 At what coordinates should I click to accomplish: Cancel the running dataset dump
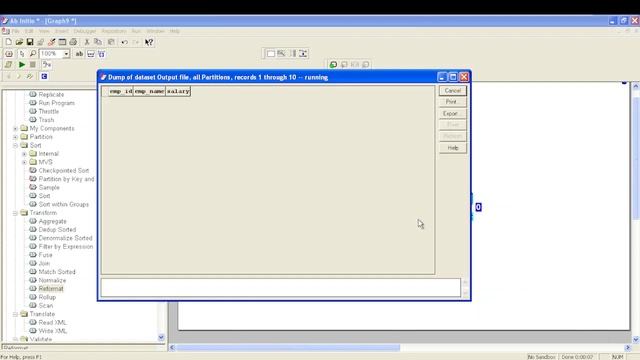pyautogui.click(x=453, y=91)
